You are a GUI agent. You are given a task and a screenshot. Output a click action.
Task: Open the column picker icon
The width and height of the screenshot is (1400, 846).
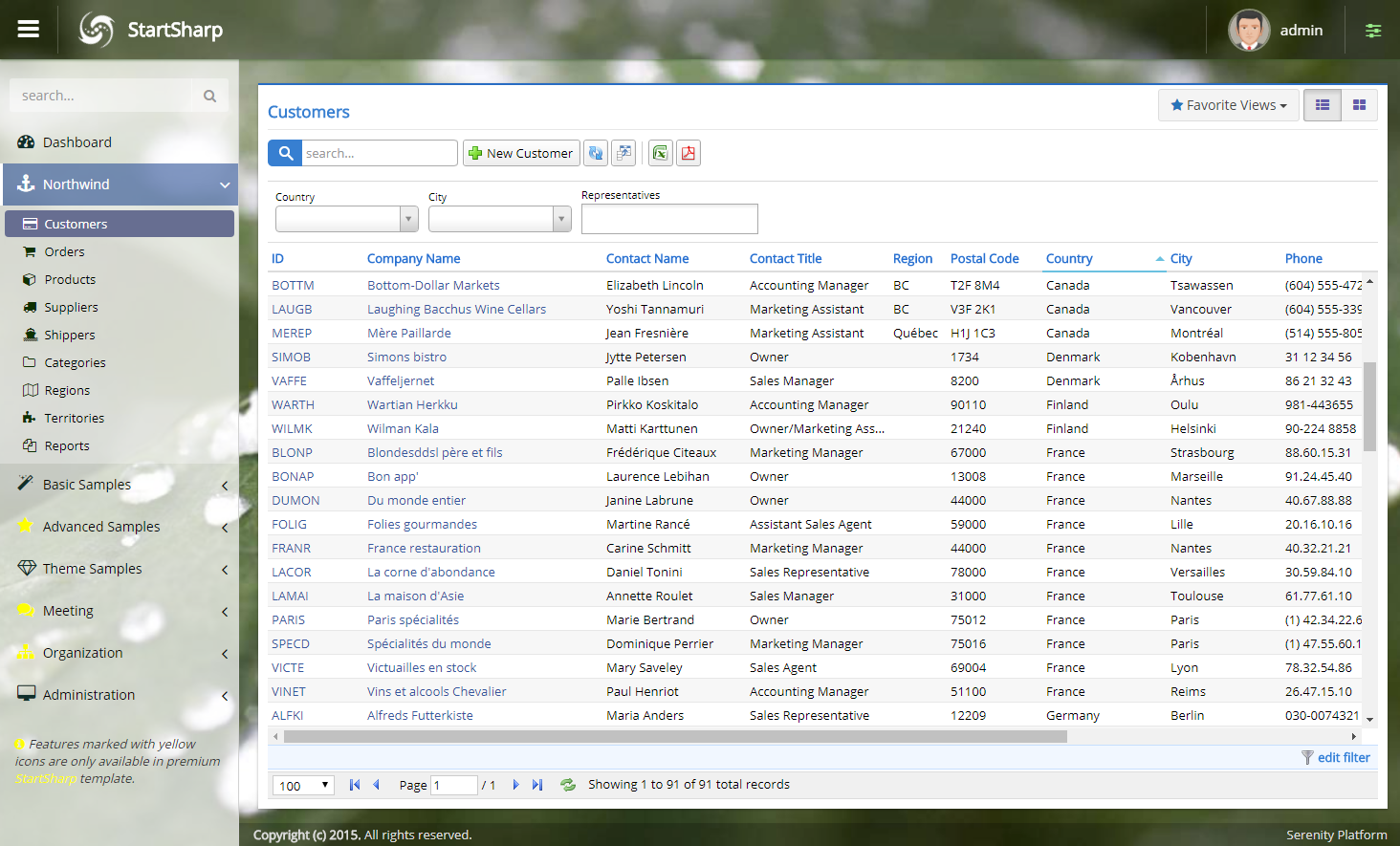[x=623, y=153]
